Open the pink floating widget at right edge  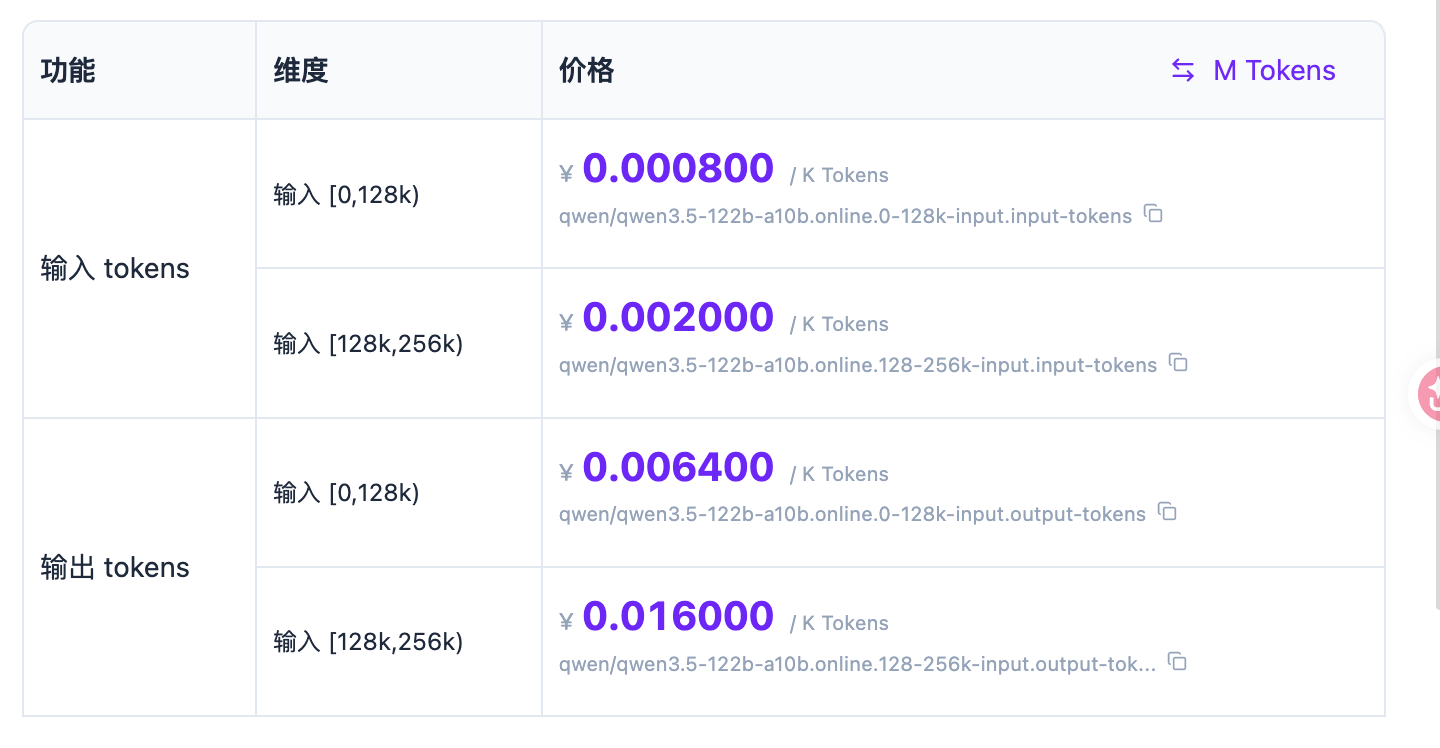pyautogui.click(x=1429, y=393)
